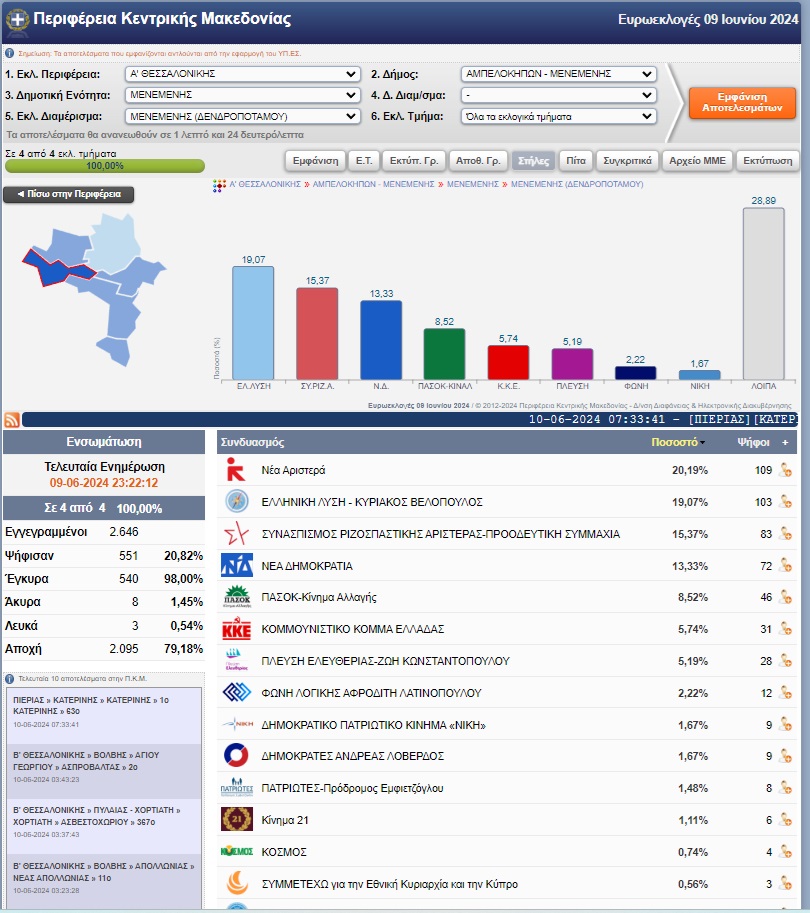Click the ΣΥ.ΡΙΖ.Α. red bar in the chart

[317, 334]
